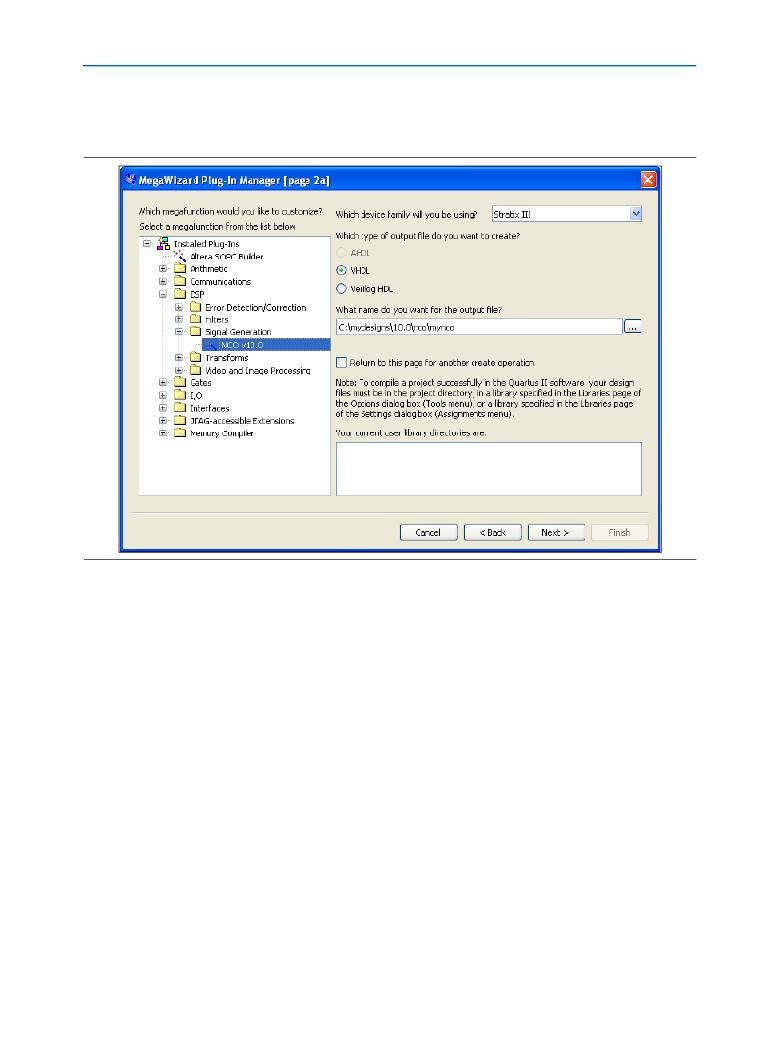Click the output file name input field

tap(479, 326)
